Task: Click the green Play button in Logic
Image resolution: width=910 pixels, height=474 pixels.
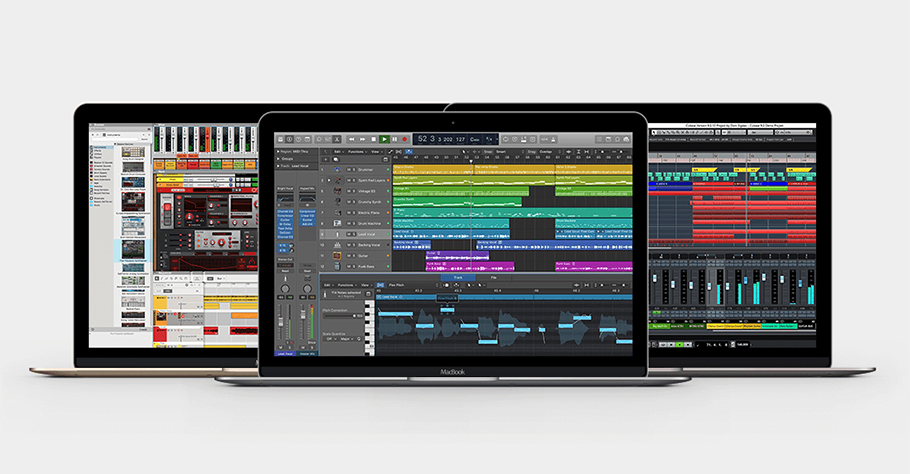Action: click(x=385, y=139)
